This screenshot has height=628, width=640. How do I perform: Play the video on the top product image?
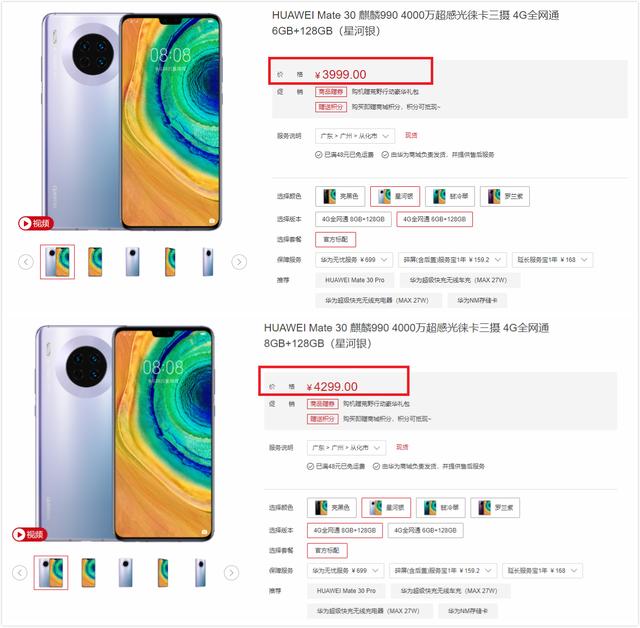[36, 223]
